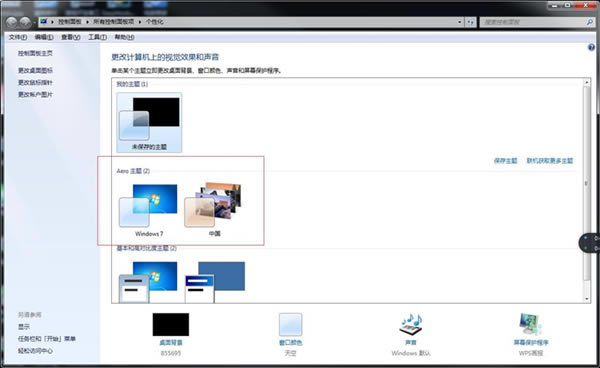Click 个性化 in the address breadcrumb
The height and width of the screenshot is (368, 600).
pyautogui.click(x=154, y=22)
